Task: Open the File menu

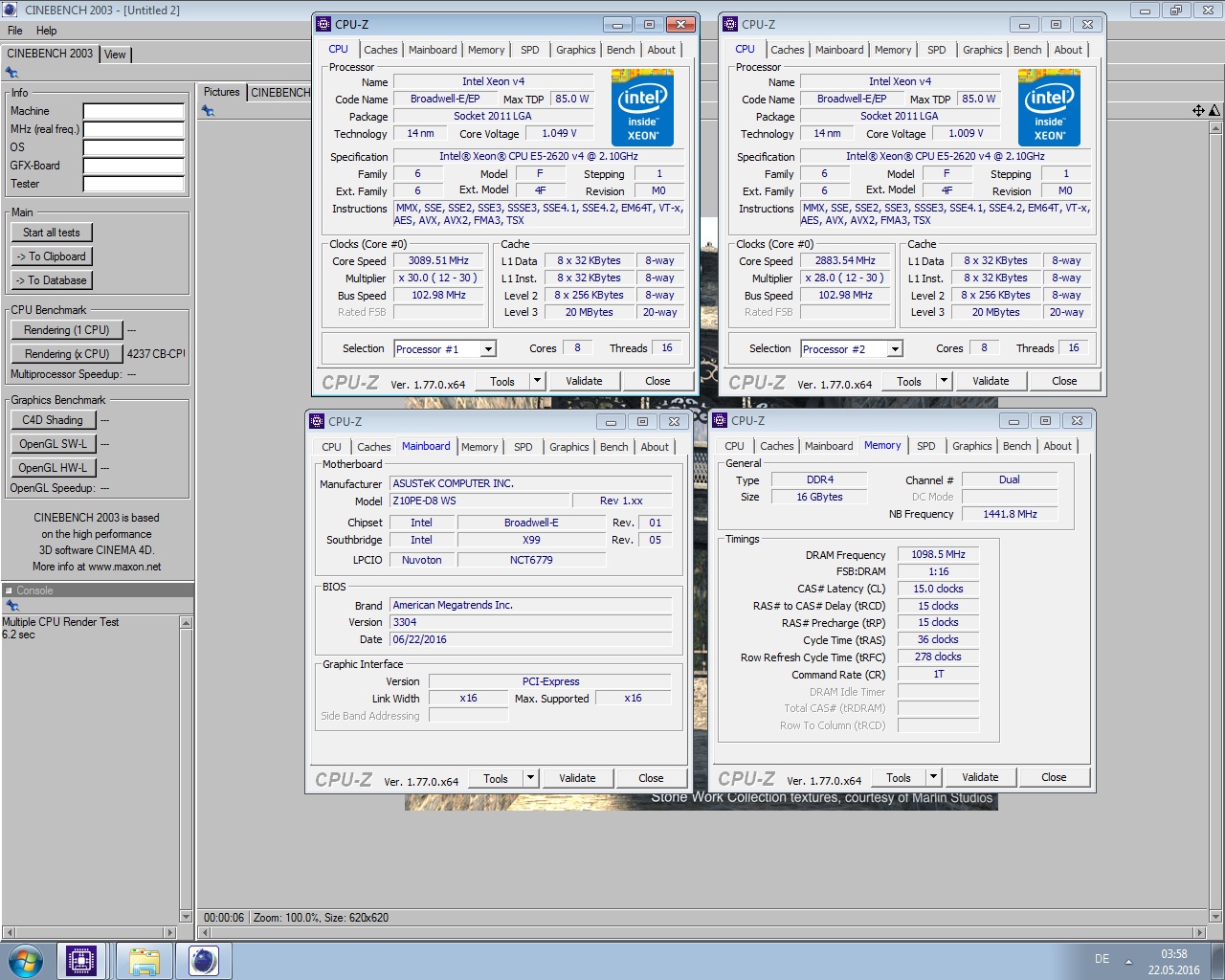Action: point(15,31)
